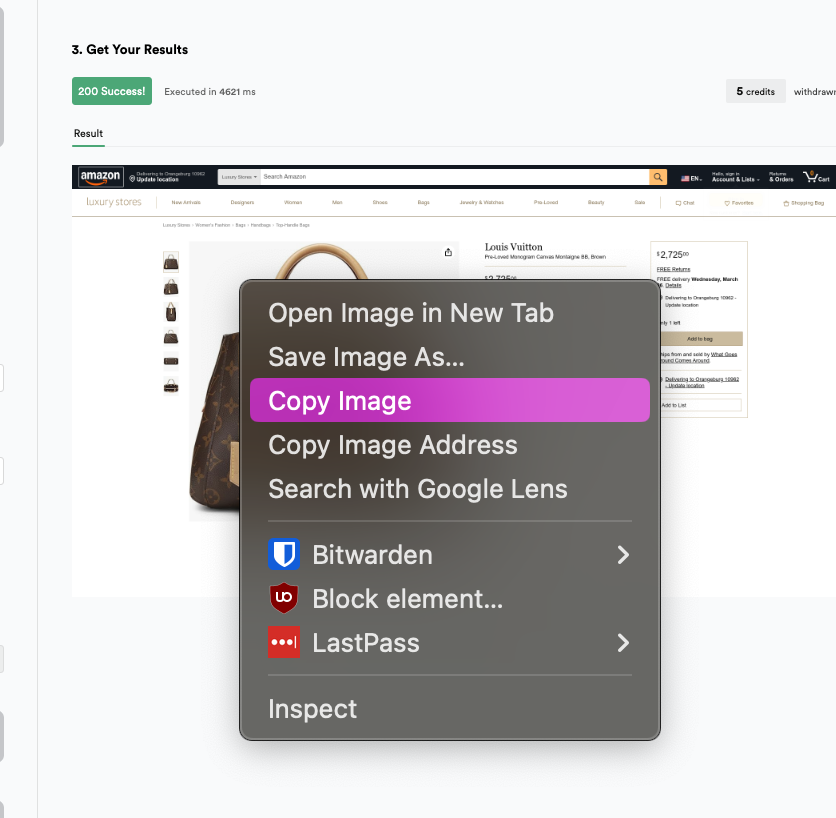Click the Designers nav link
Screen dimensions: 836x818
(242, 203)
